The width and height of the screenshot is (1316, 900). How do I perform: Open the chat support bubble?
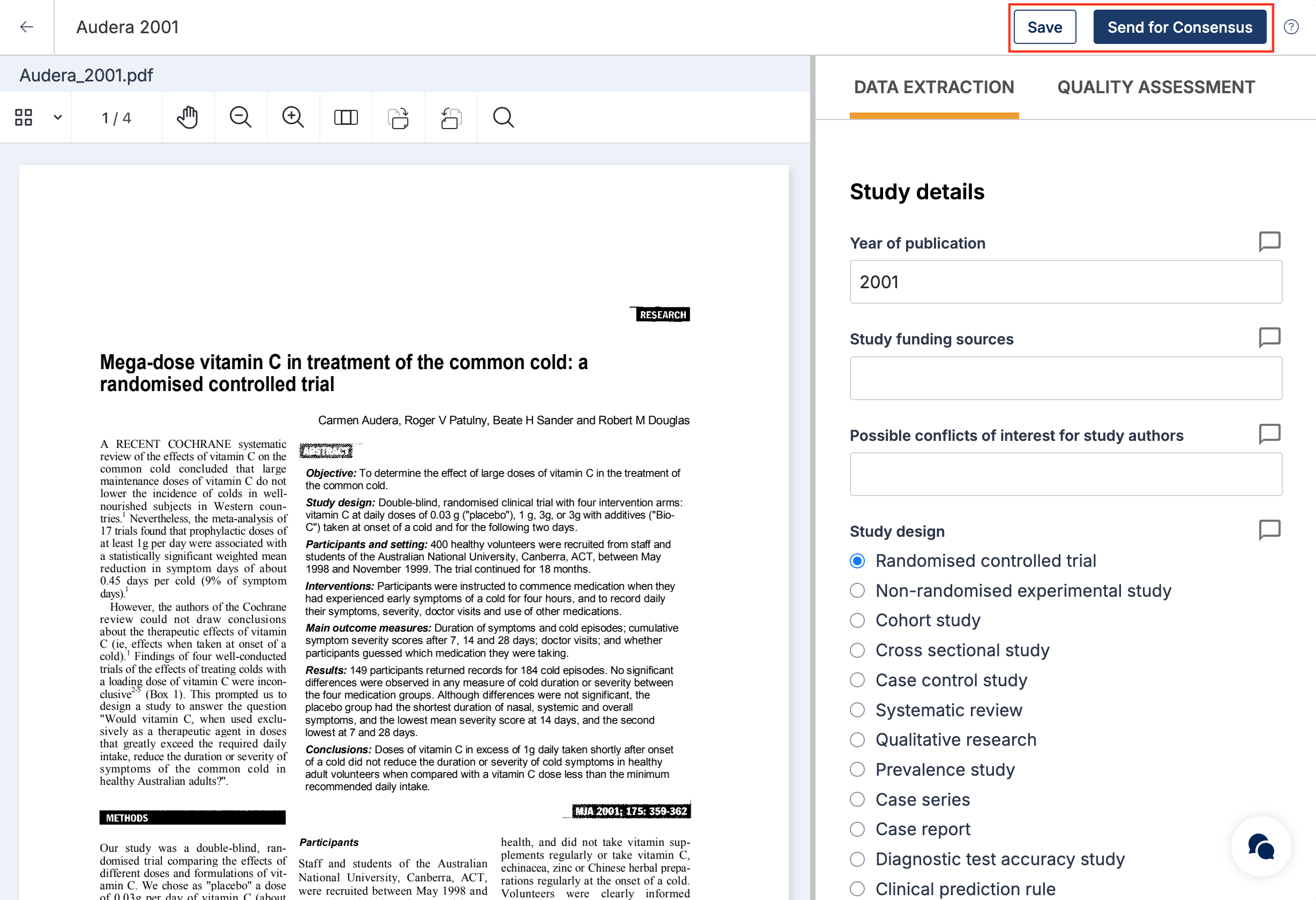pyautogui.click(x=1261, y=846)
